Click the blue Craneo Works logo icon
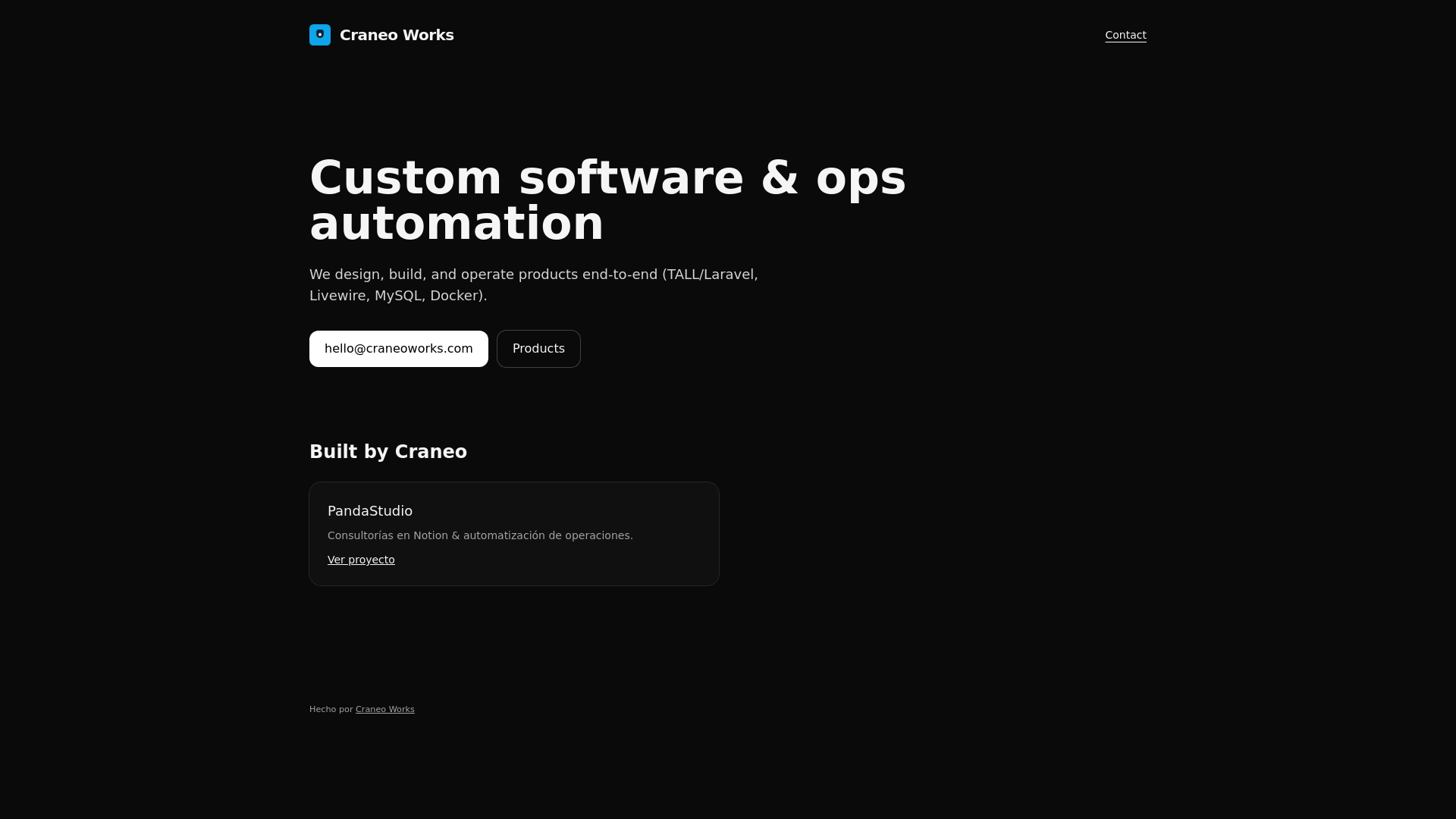This screenshot has width=1456, height=819. 319,35
